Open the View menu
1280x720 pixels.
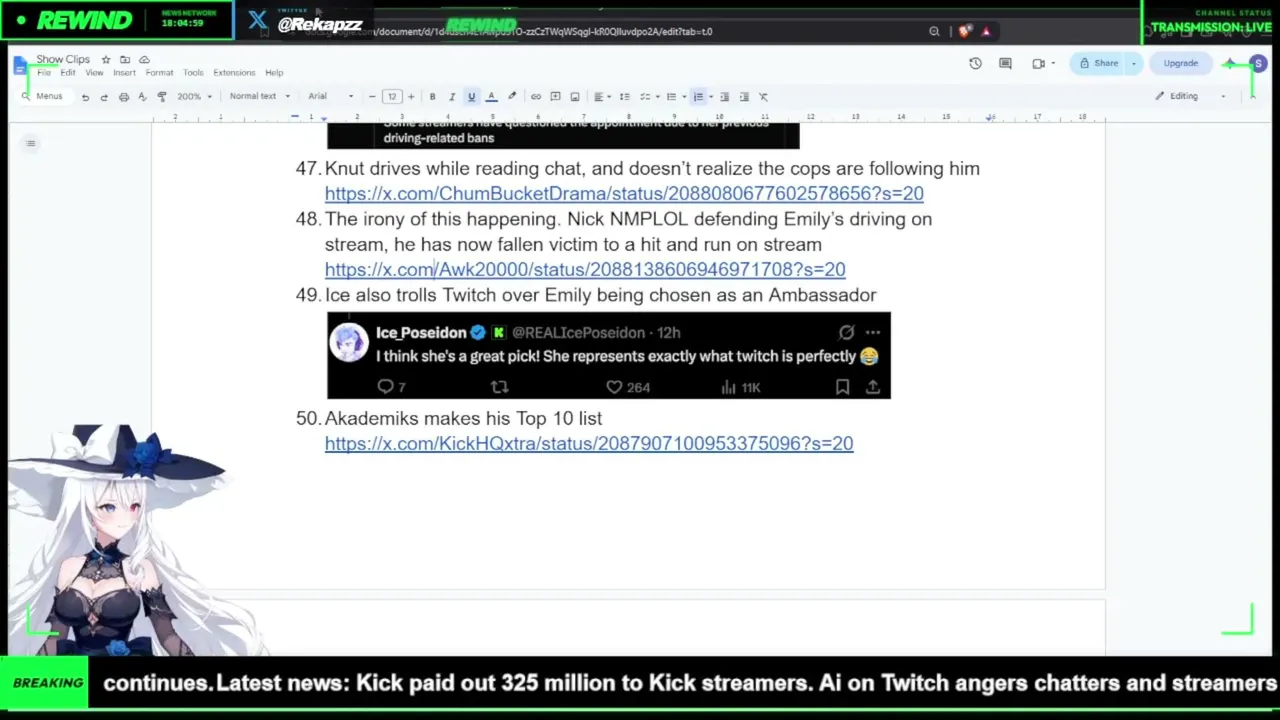pos(94,73)
